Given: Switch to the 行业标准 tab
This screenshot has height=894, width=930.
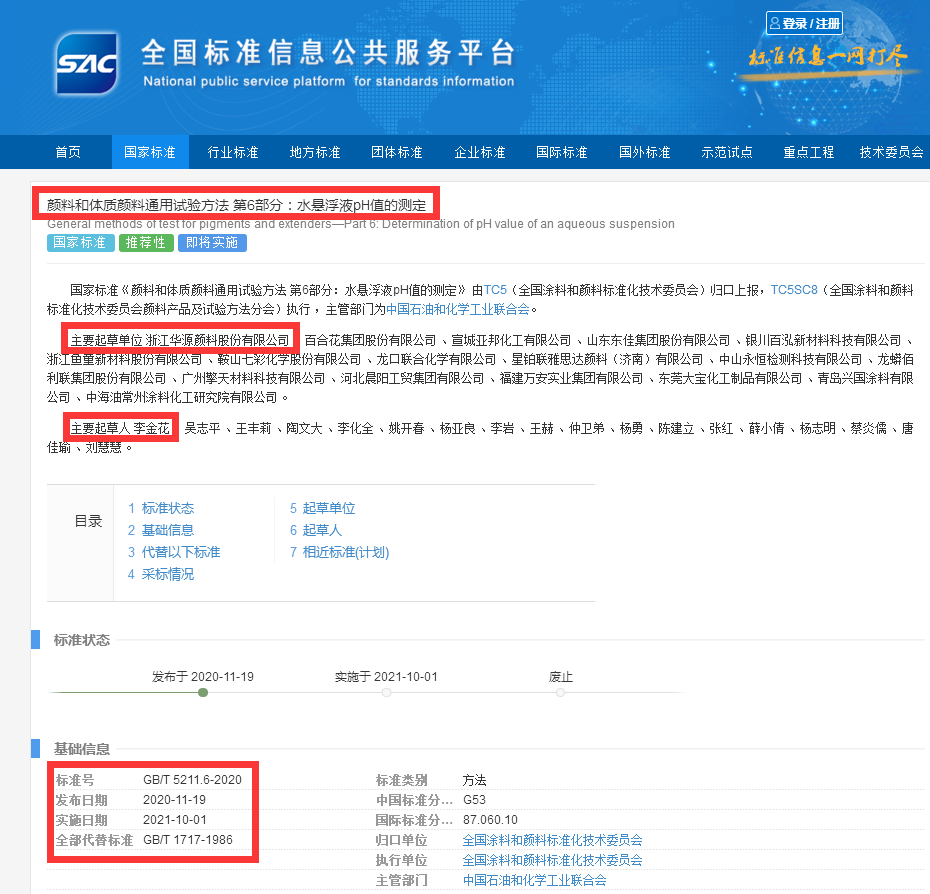Looking at the screenshot, I should [233, 152].
